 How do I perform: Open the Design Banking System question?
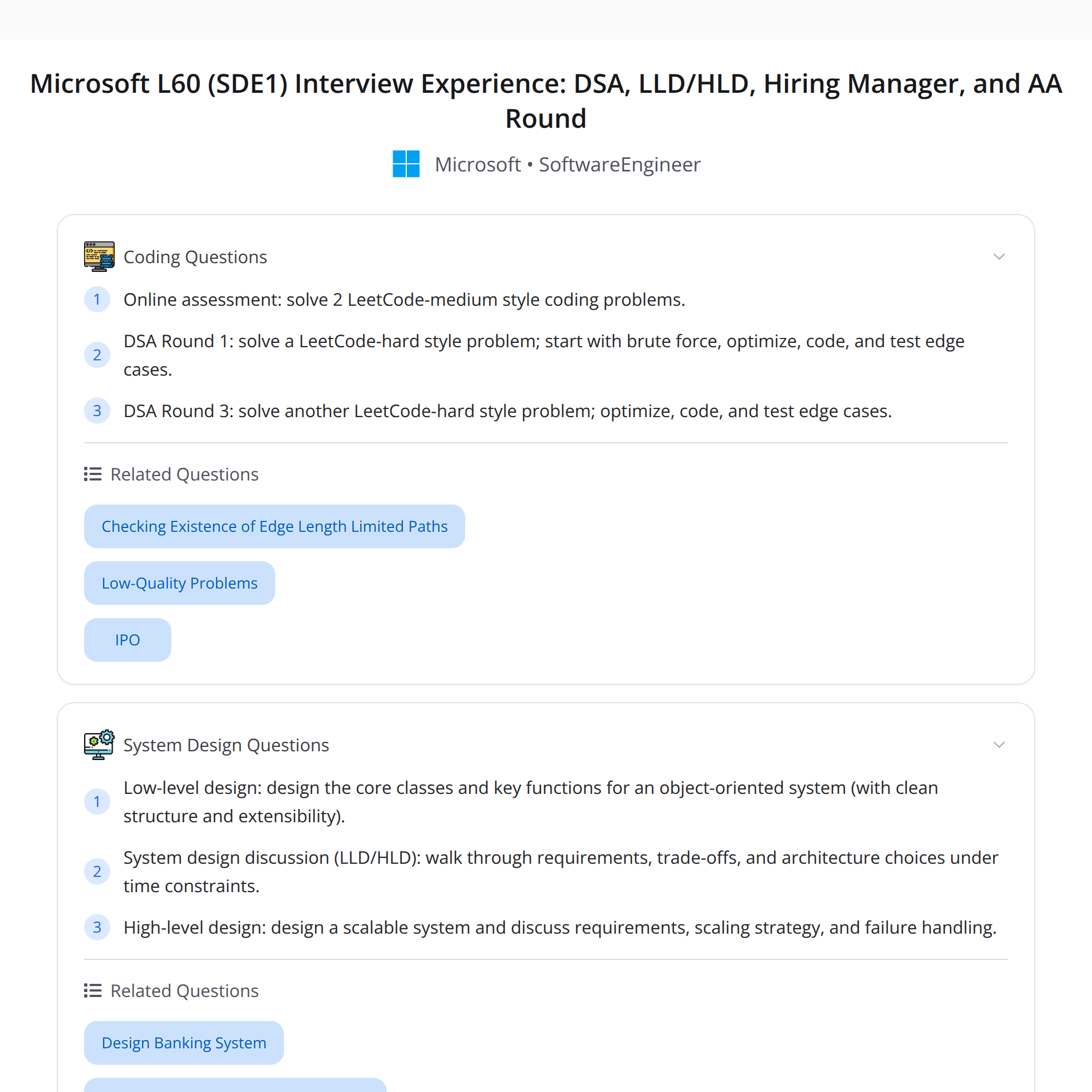pos(183,1043)
